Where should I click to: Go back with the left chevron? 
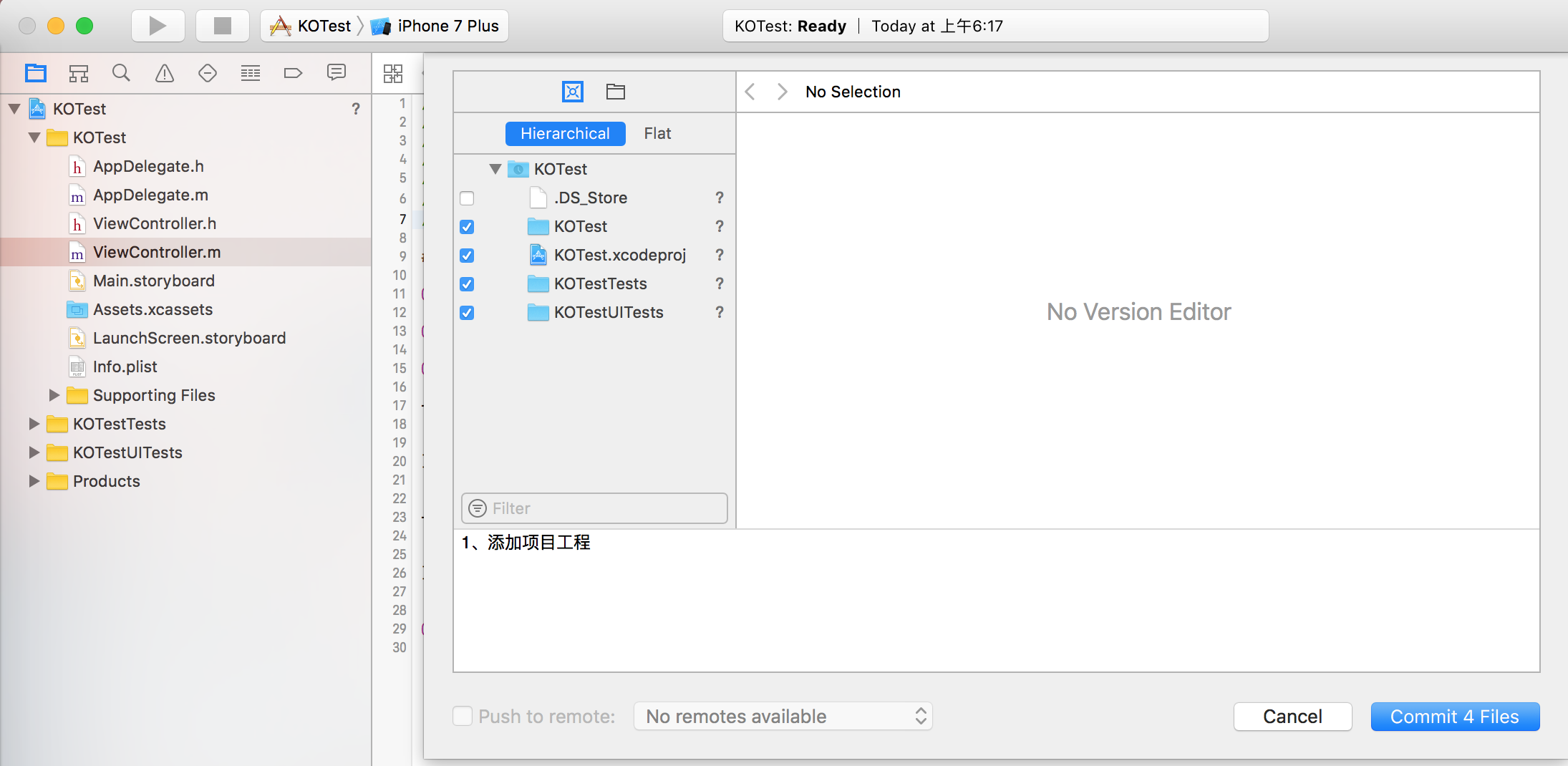(750, 92)
